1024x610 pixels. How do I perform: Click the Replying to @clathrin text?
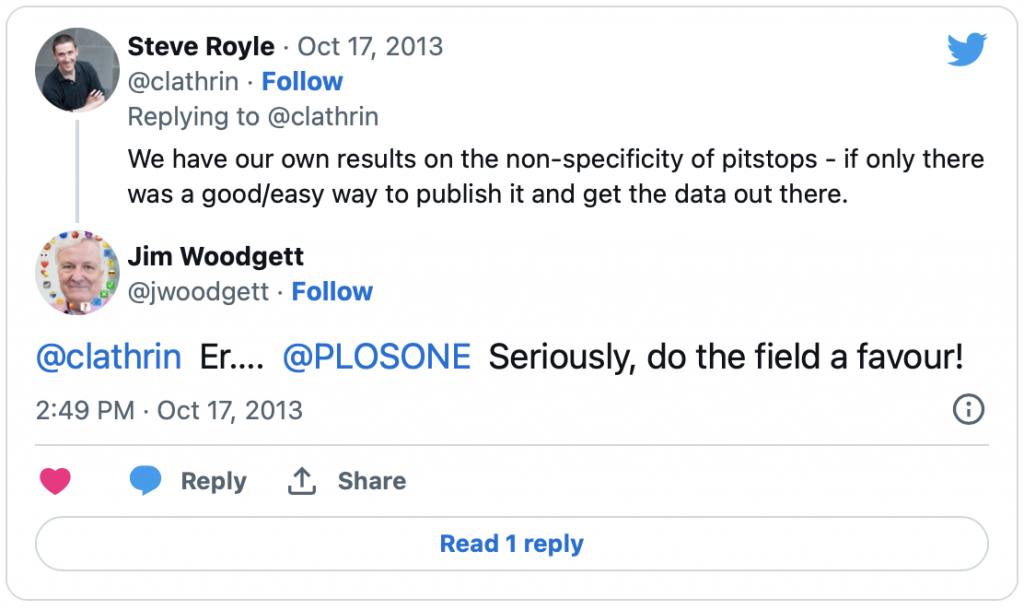(x=253, y=117)
